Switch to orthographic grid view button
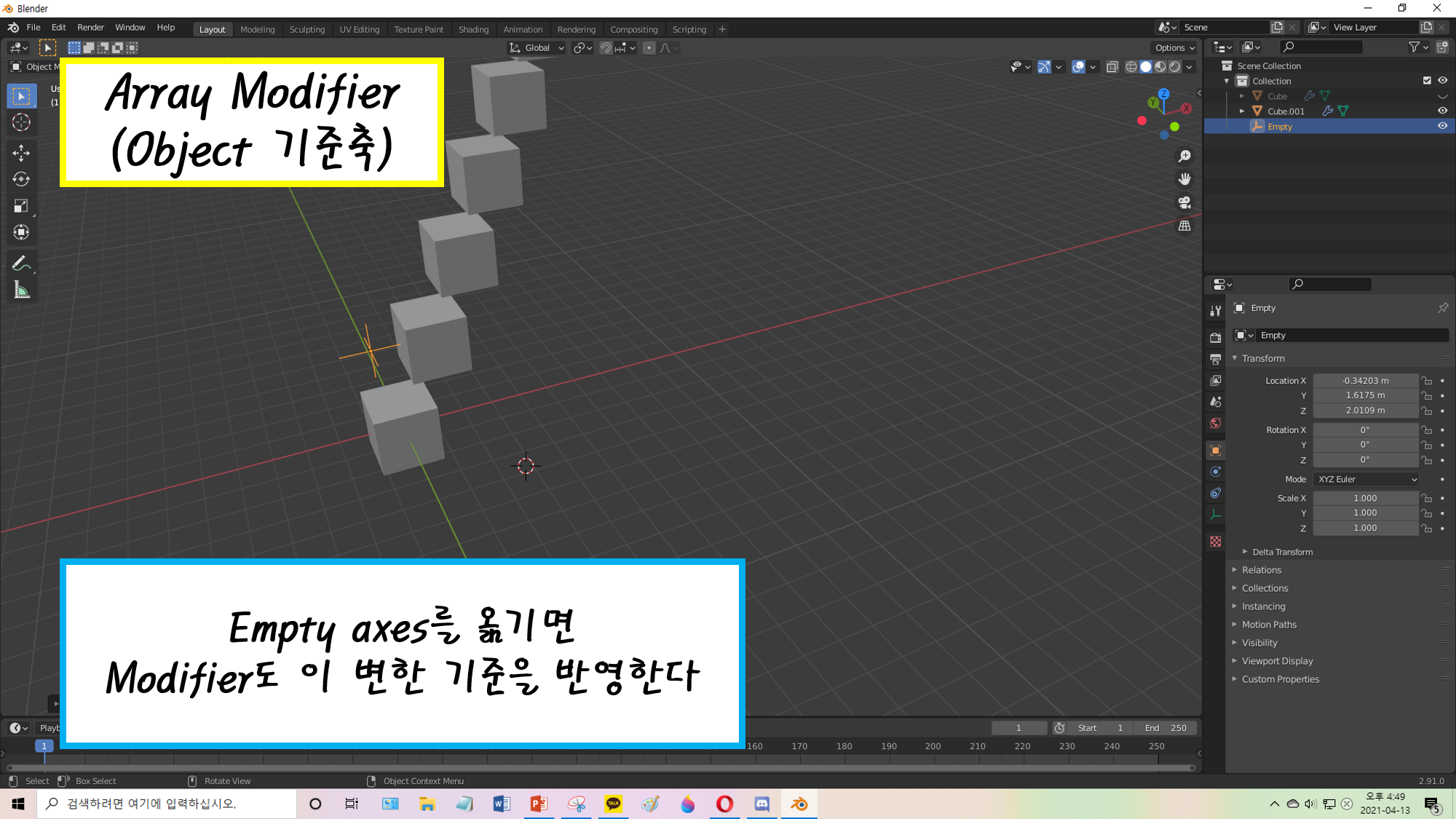The image size is (1456, 819). click(x=1184, y=226)
